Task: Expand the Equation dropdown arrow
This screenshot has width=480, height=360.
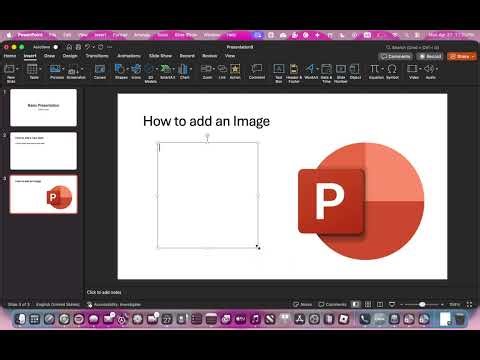Action: tap(383, 69)
